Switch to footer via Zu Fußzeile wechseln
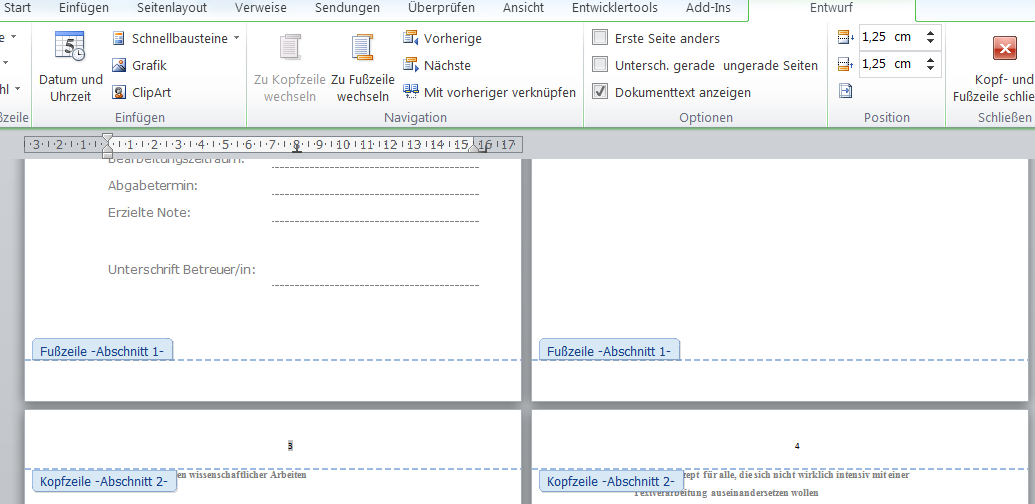The height and width of the screenshot is (504, 1035). tap(362, 67)
